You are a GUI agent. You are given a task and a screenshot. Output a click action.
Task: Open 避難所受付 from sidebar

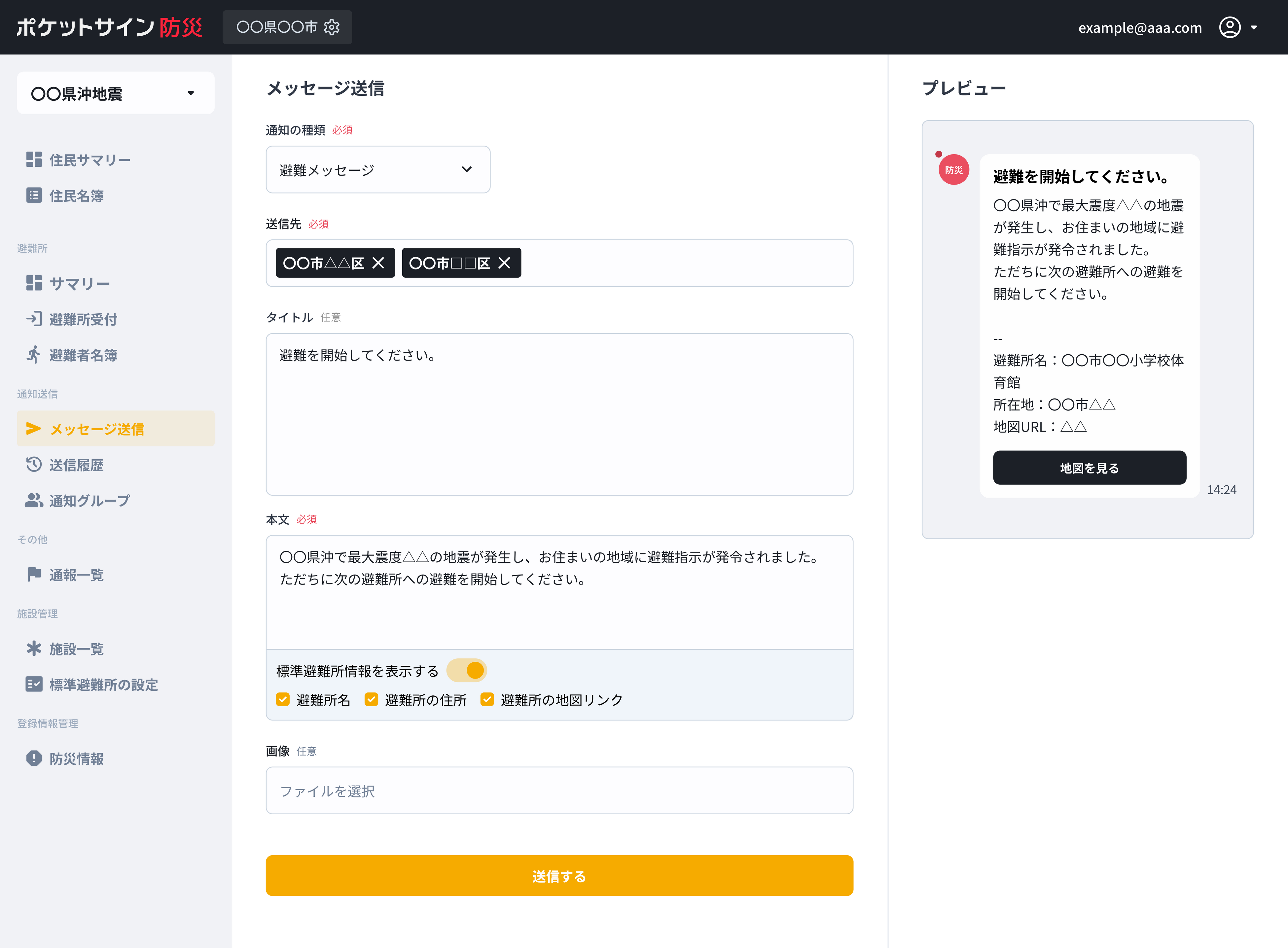[83, 319]
